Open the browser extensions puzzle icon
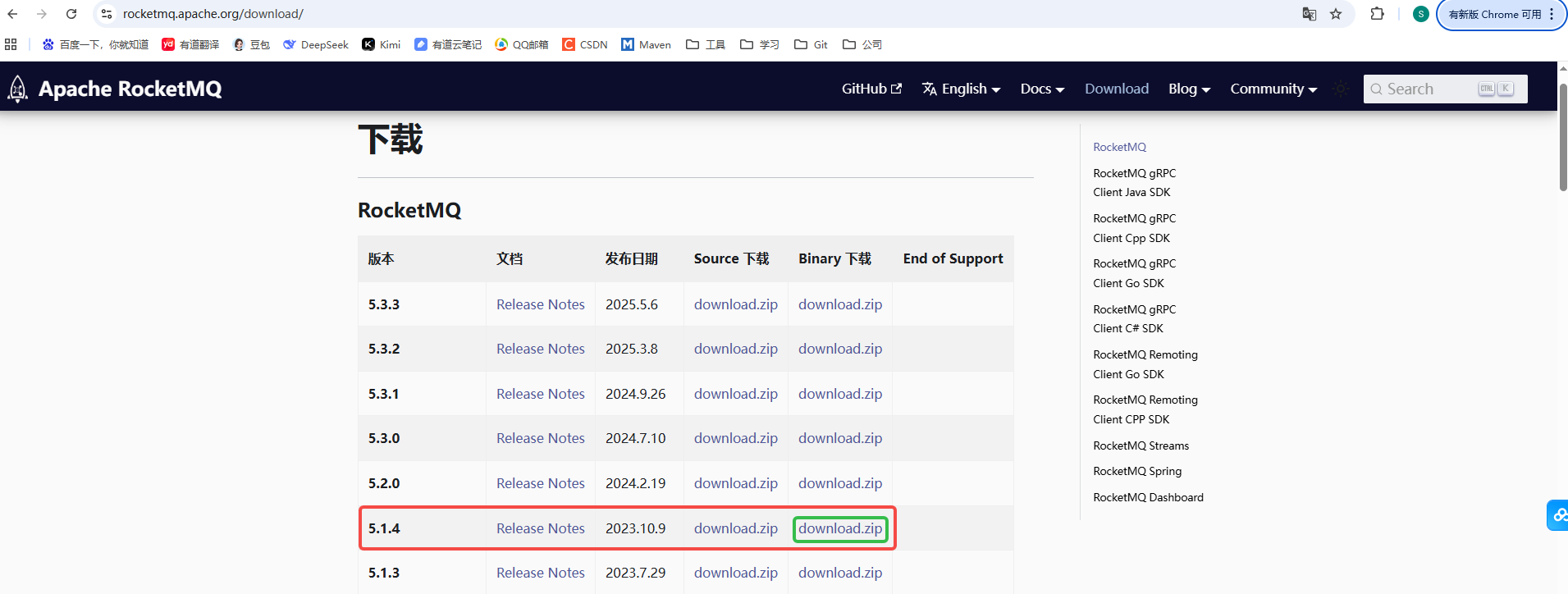This screenshot has height=594, width=1568. 1378,14
